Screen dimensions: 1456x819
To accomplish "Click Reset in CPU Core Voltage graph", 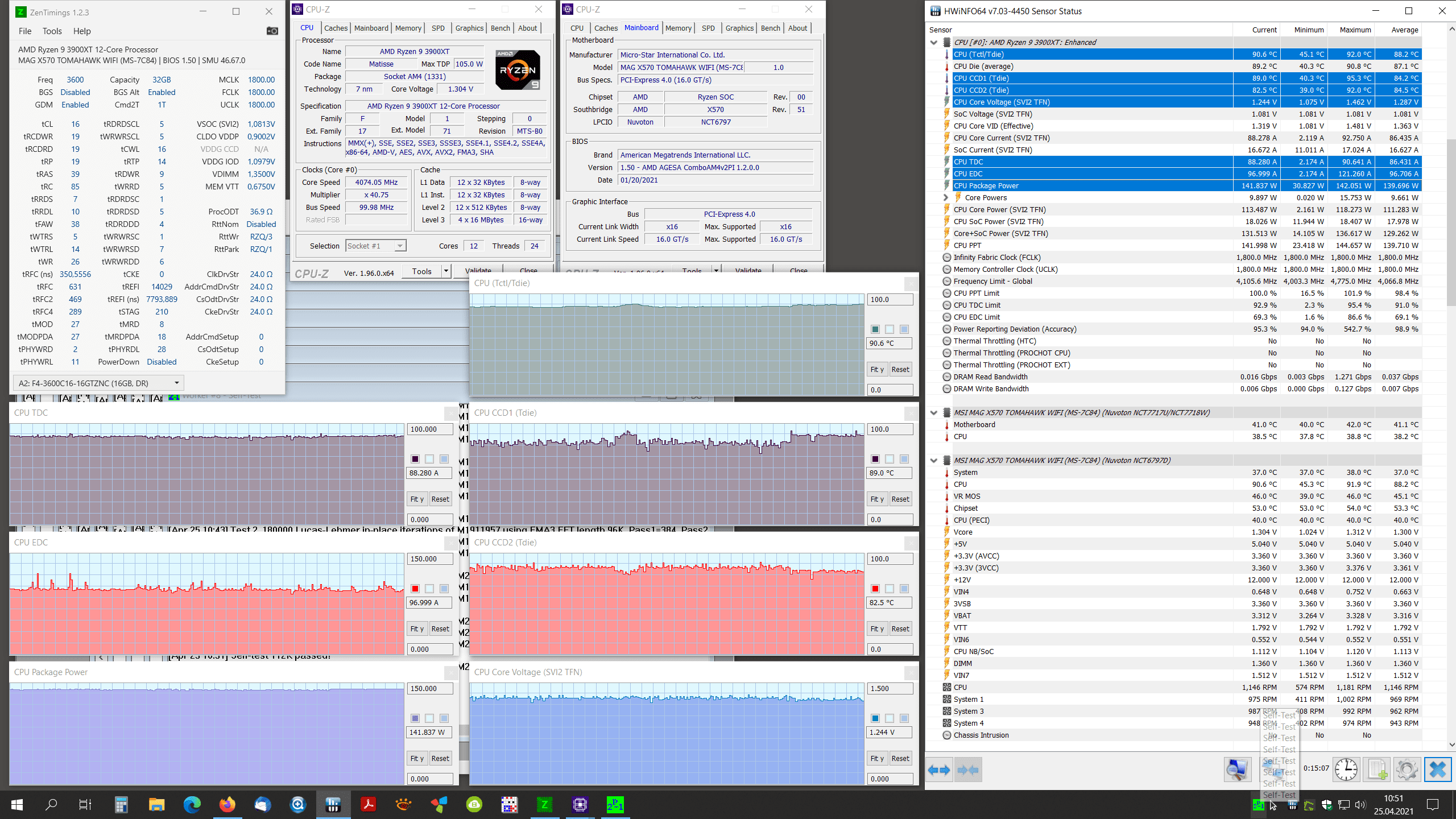I will 900,758.
